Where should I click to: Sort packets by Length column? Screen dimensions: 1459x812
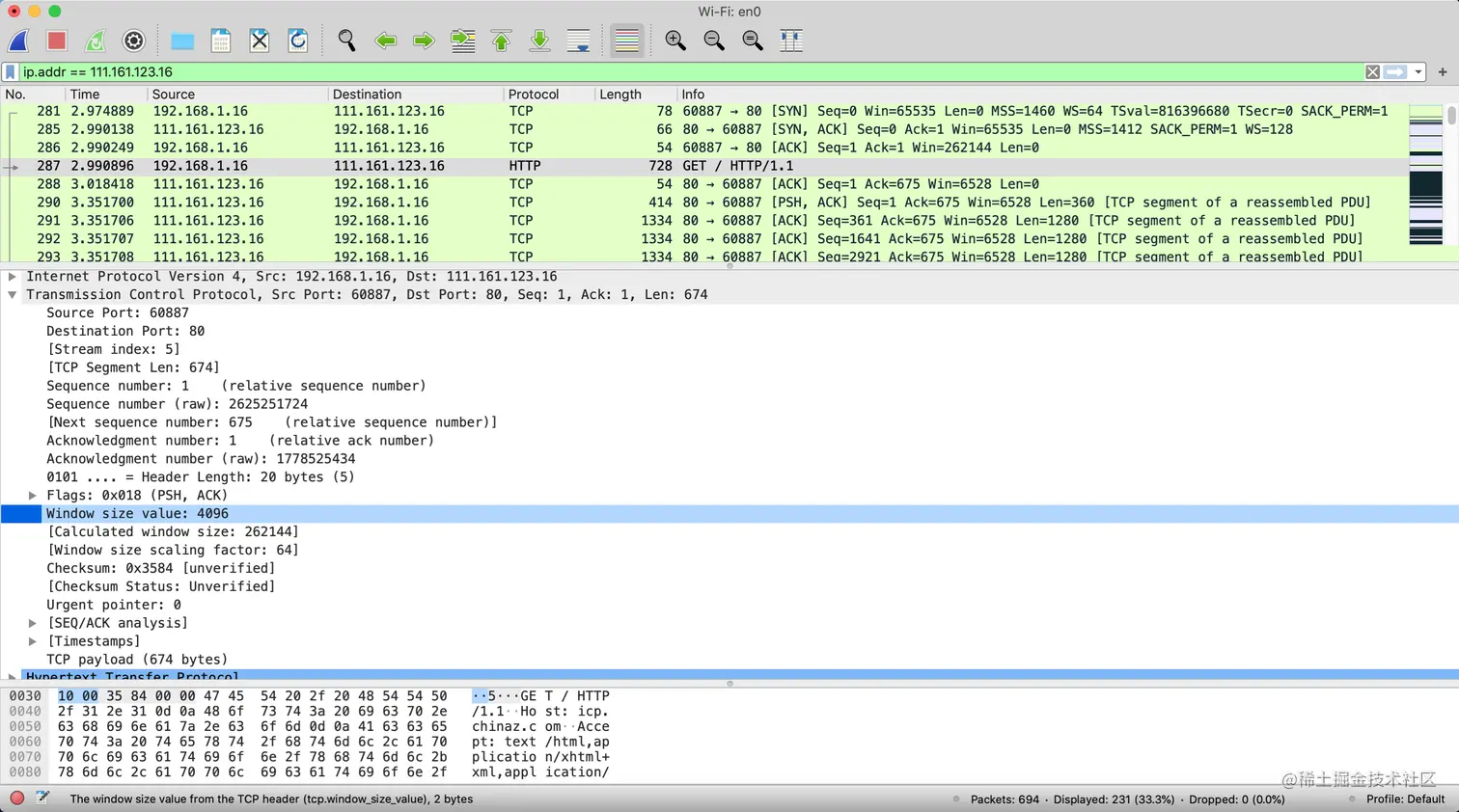click(x=635, y=95)
